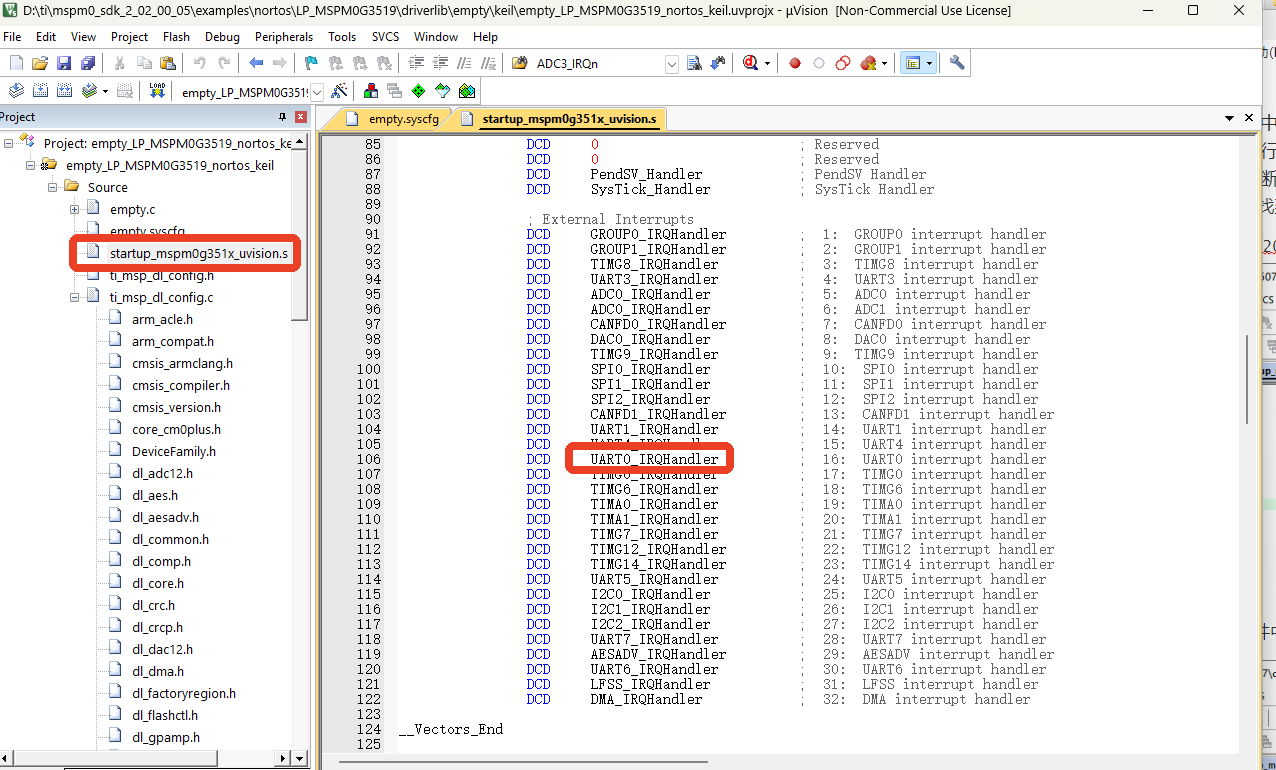Open the target selection dropdown
Viewport: 1276px width, 770px height.
pos(317,92)
